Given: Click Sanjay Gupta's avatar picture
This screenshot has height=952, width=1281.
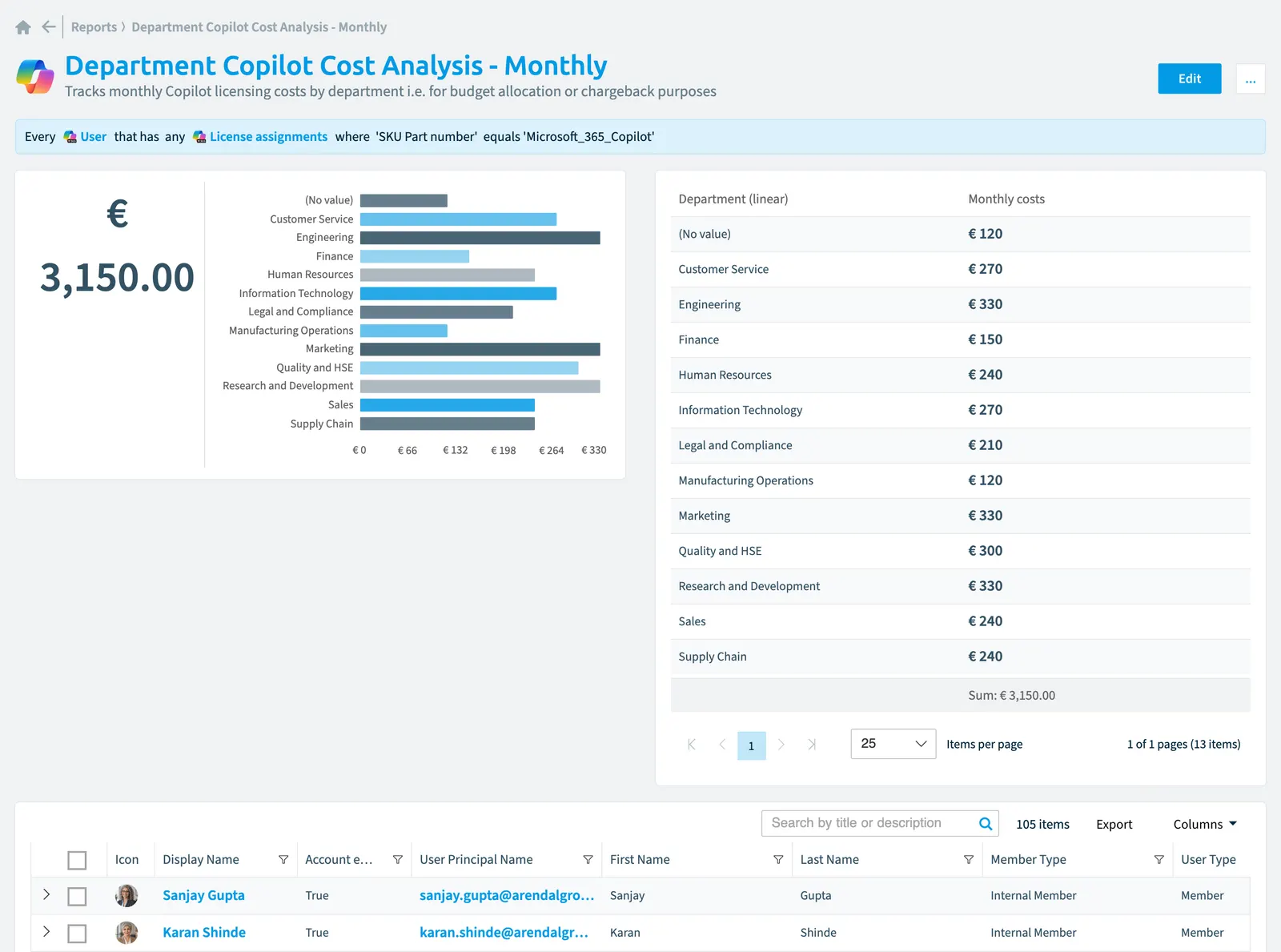Looking at the screenshot, I should point(126,895).
